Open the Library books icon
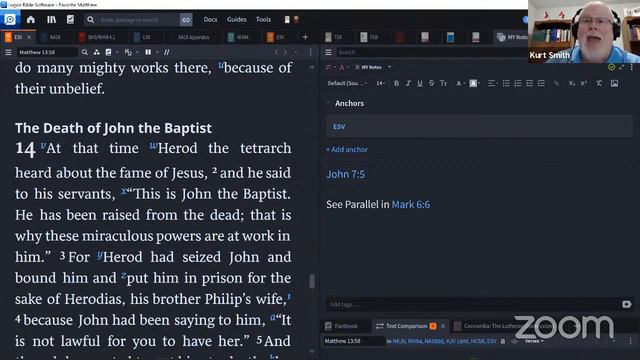 [x=51, y=19]
